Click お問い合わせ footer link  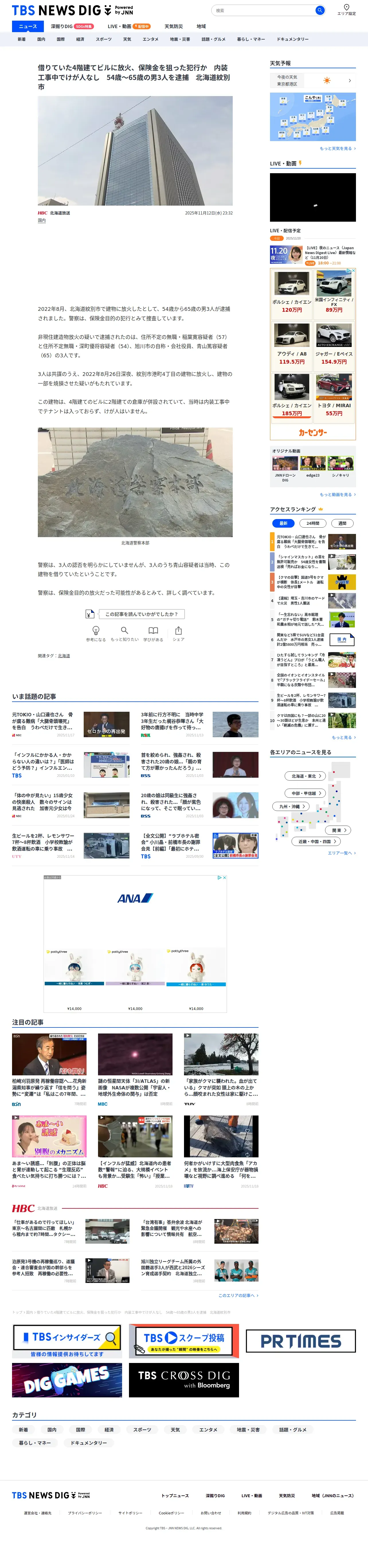(x=211, y=1513)
